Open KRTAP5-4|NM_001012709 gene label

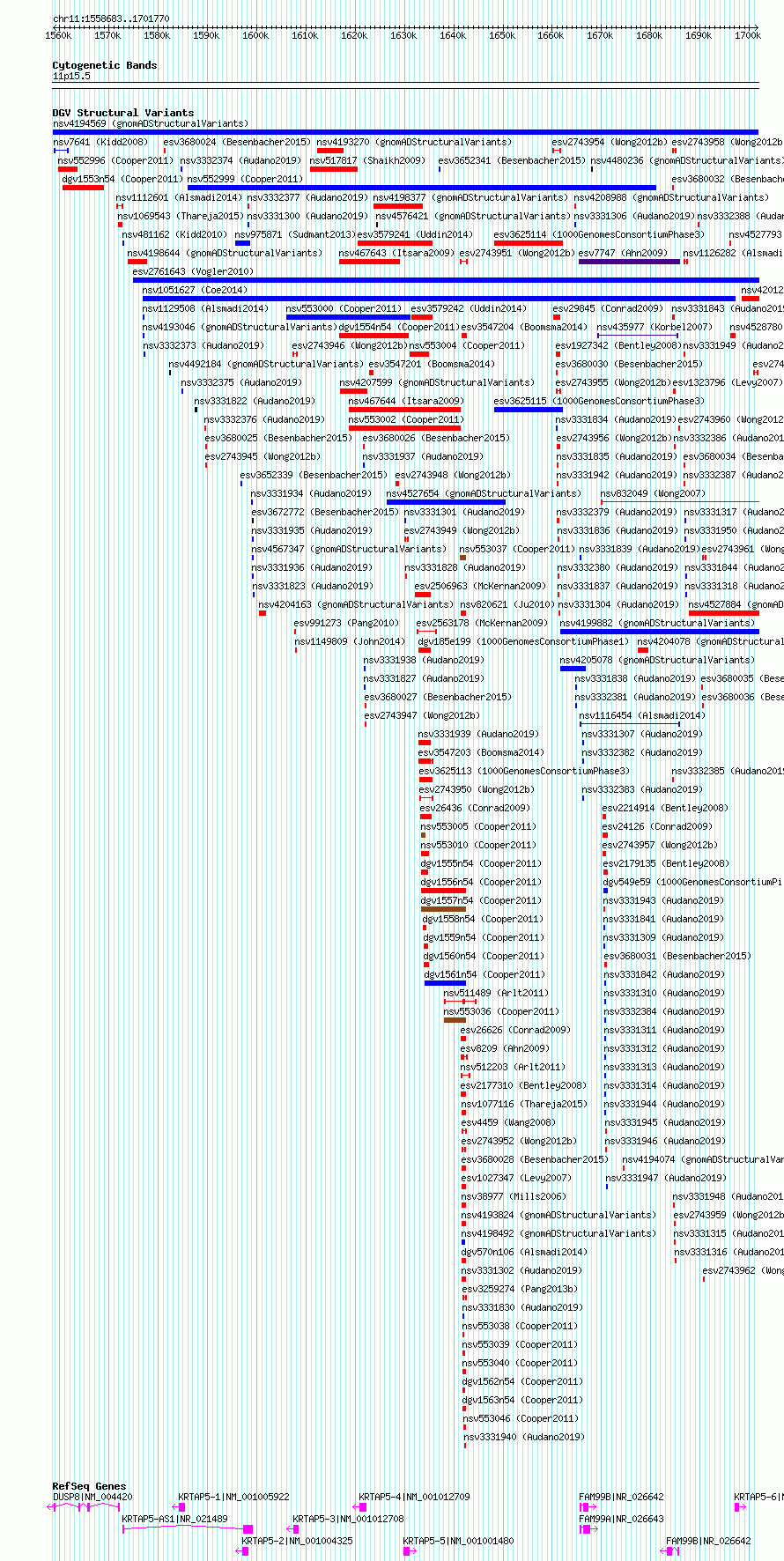coord(414,1497)
